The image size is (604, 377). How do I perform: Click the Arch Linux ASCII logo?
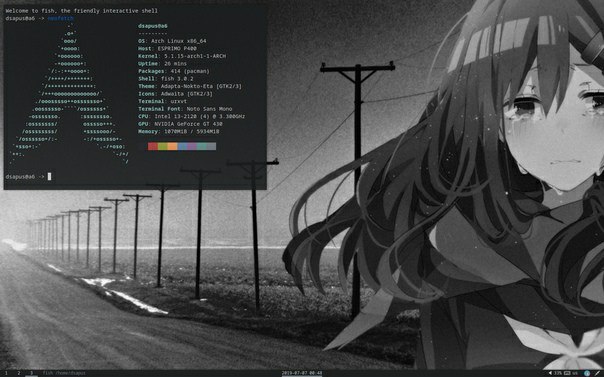[x=69, y=94]
